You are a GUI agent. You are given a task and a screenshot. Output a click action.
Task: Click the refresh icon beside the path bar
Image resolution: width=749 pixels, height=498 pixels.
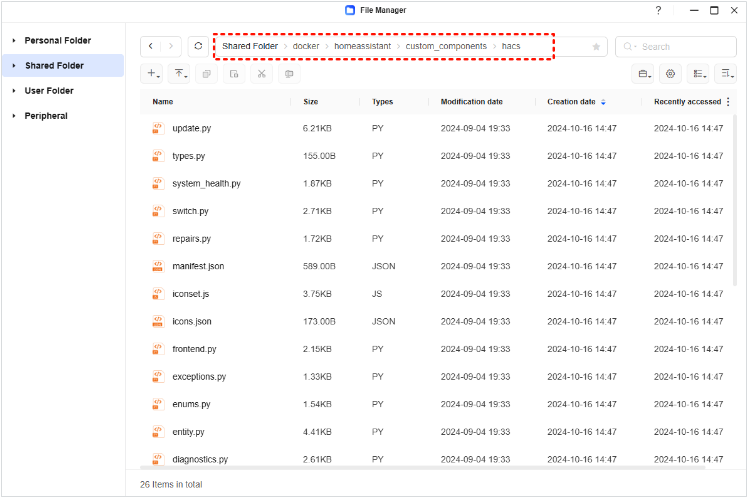[199, 46]
